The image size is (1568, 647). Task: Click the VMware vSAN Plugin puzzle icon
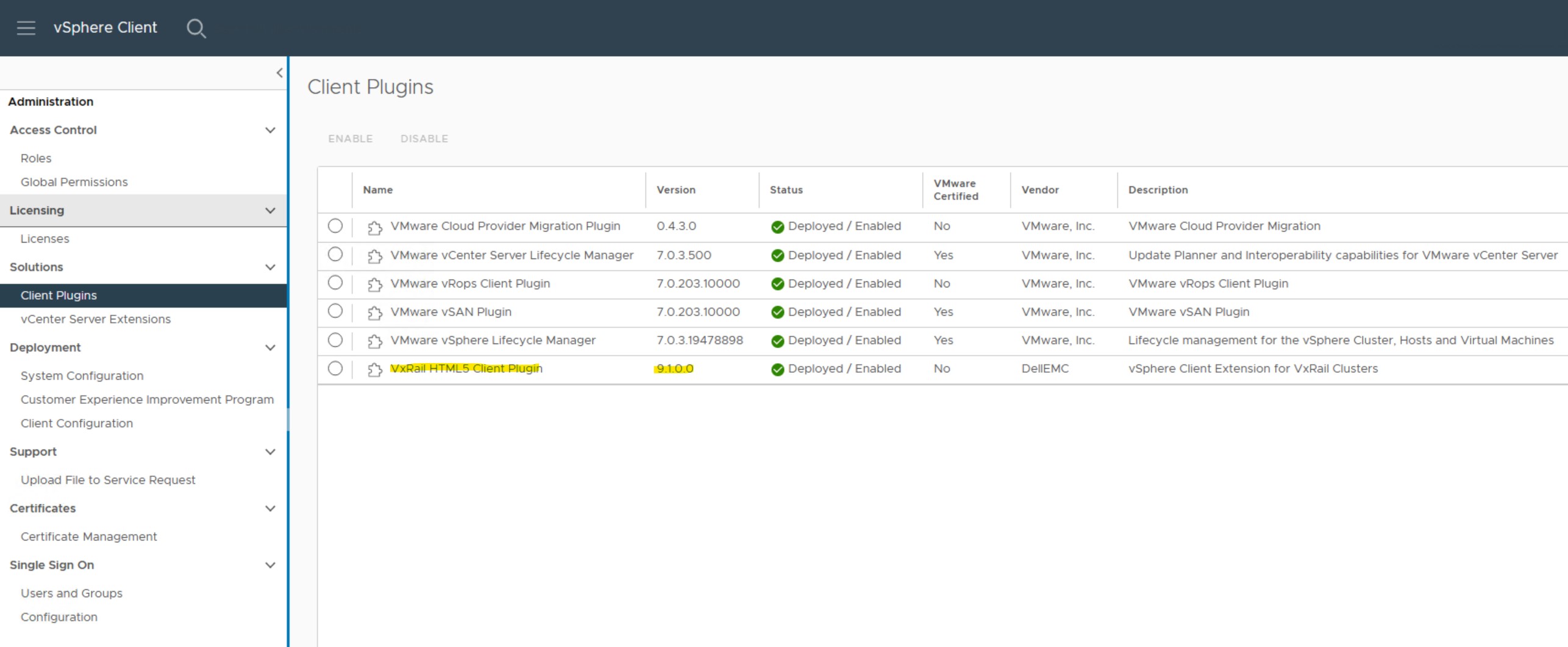point(374,311)
